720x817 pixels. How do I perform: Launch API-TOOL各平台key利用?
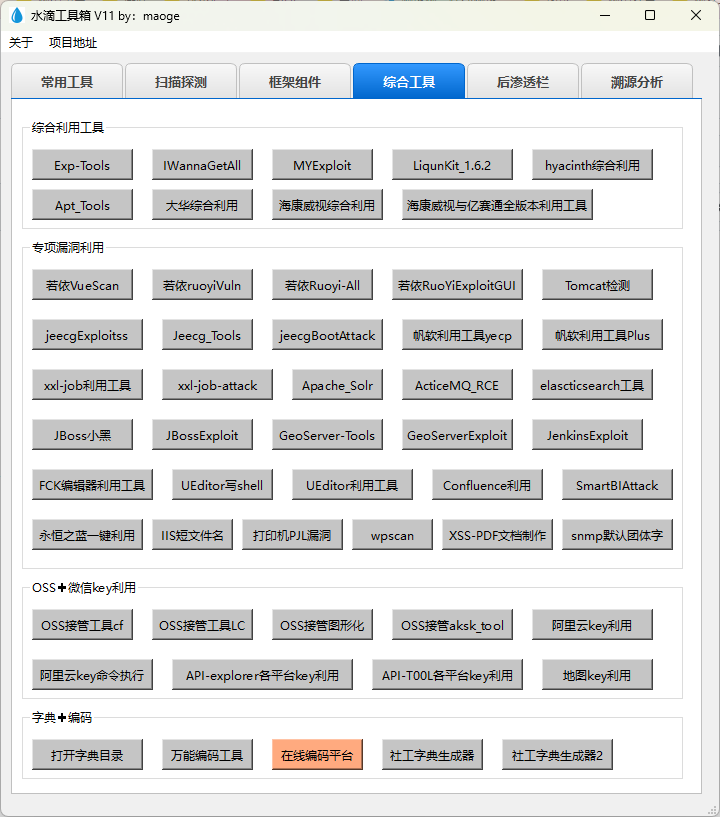pos(448,675)
